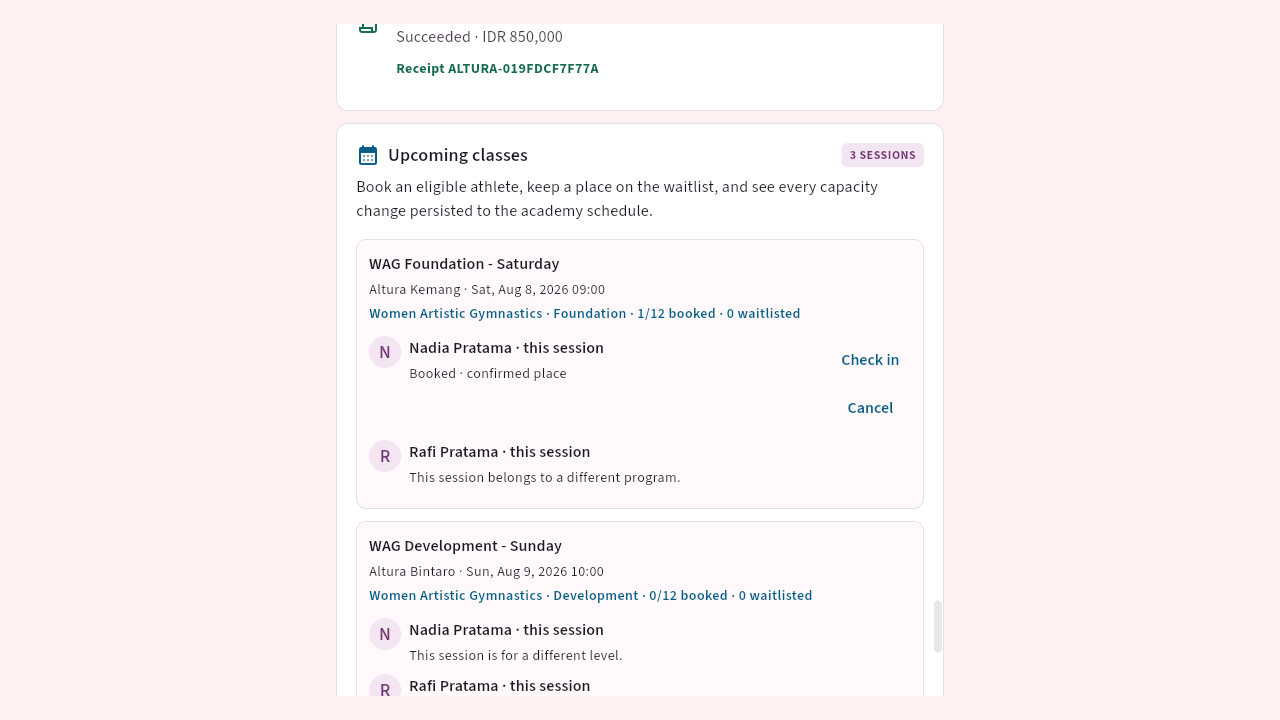Image resolution: width=1280 pixels, height=720 pixels.
Task: Select the Upcoming classes heading
Action: click(x=458, y=155)
